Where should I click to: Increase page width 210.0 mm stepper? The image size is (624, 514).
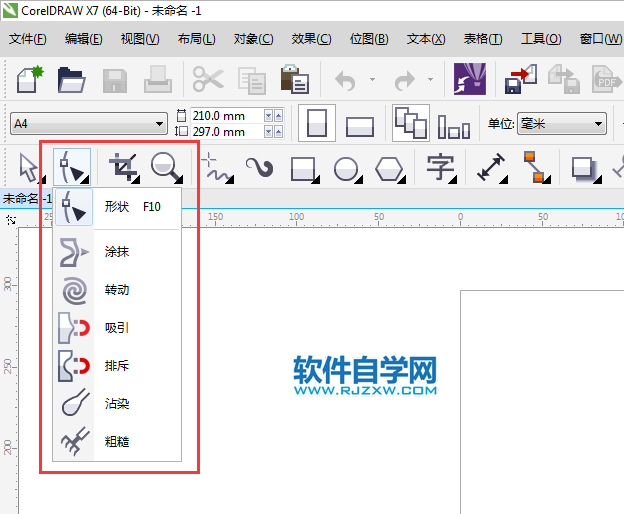click(278, 116)
